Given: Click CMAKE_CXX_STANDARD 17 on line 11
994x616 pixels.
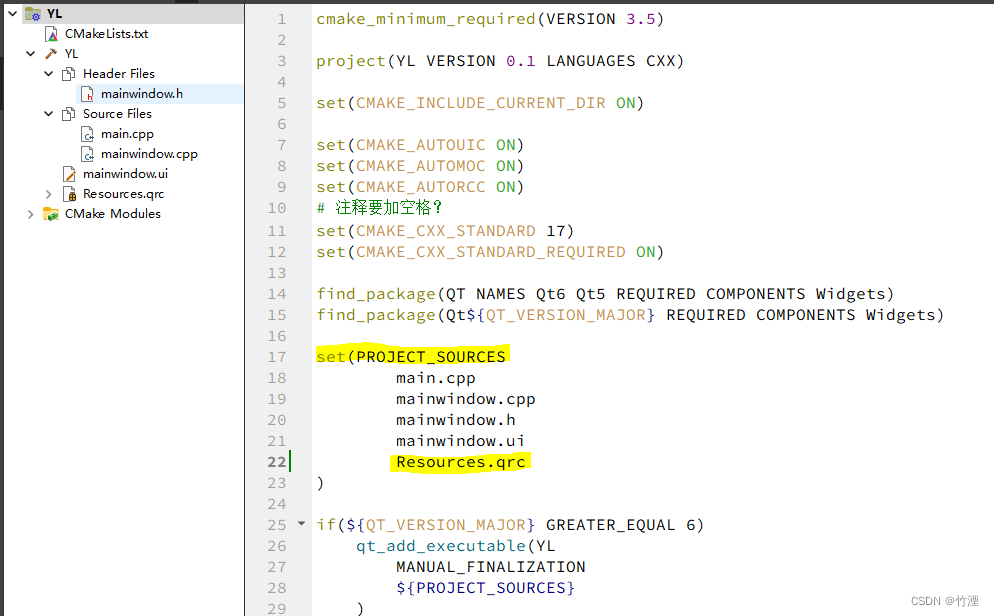Looking at the screenshot, I should (462, 231).
